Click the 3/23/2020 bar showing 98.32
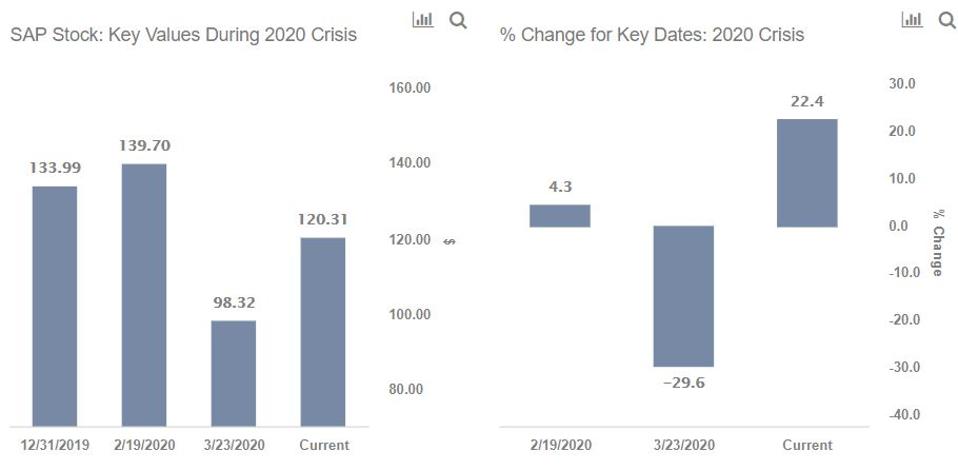This screenshot has width=958, height=470. [x=233, y=373]
